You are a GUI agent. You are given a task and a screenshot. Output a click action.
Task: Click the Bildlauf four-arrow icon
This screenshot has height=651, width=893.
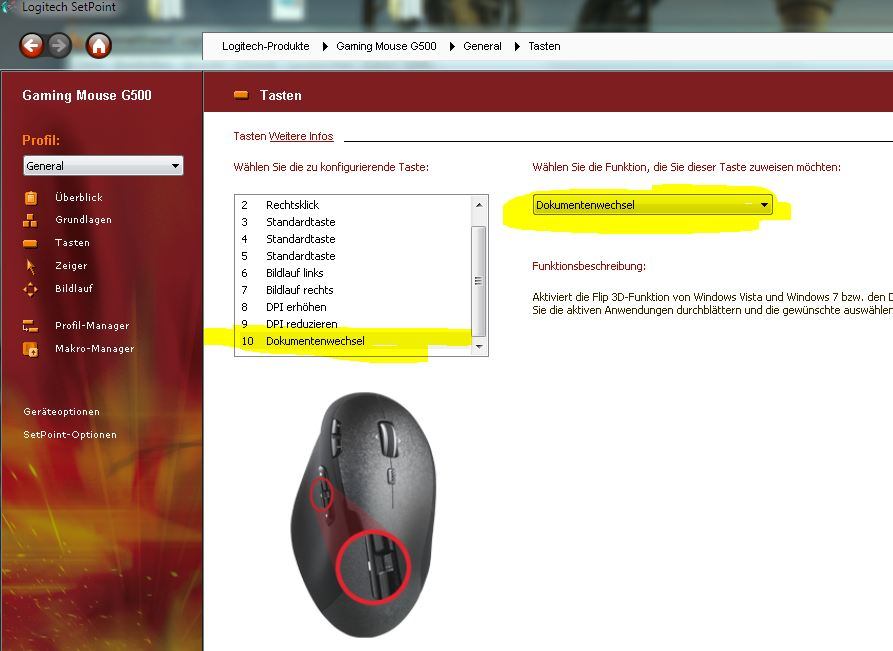[x=30, y=289]
